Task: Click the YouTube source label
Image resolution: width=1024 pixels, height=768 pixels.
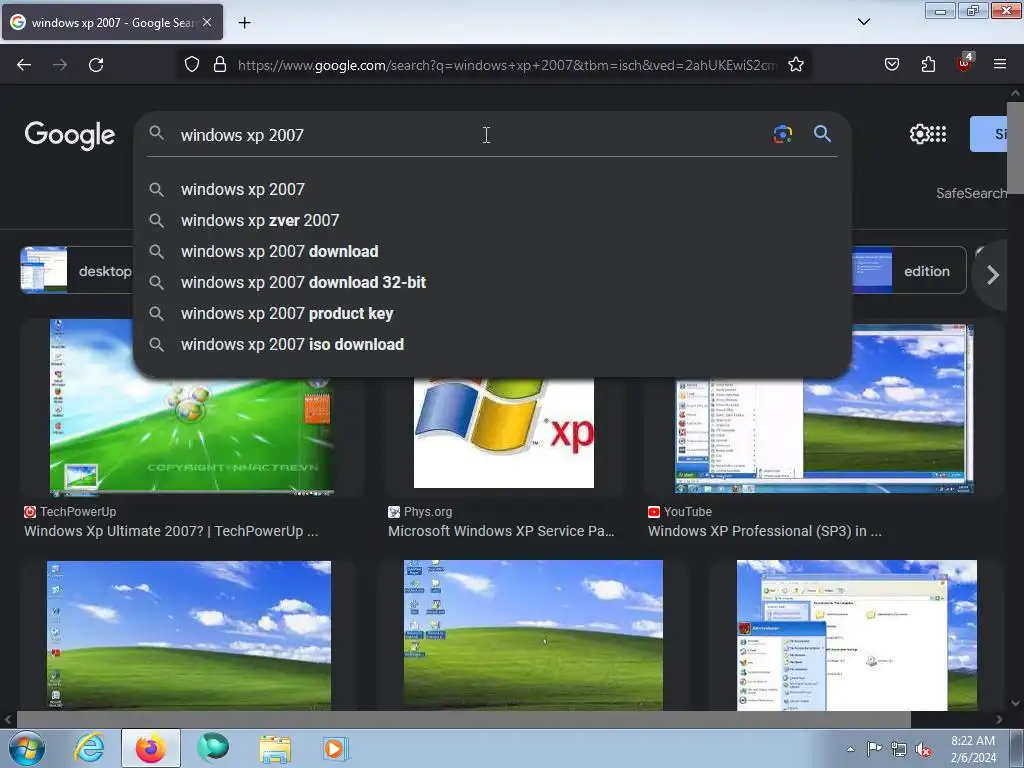Action: pyautogui.click(x=680, y=512)
